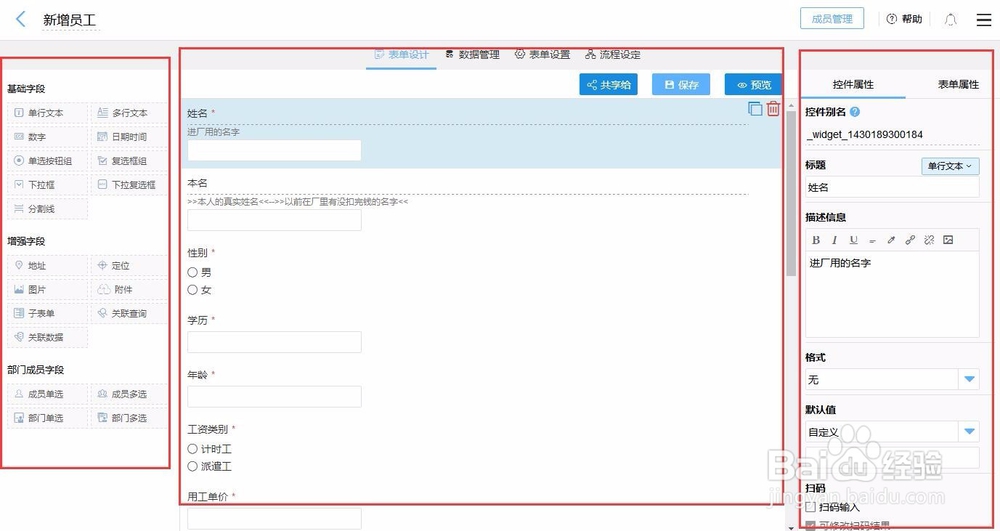Add a 单选按钮组 field
The height and width of the screenshot is (531, 1000).
coord(47,161)
